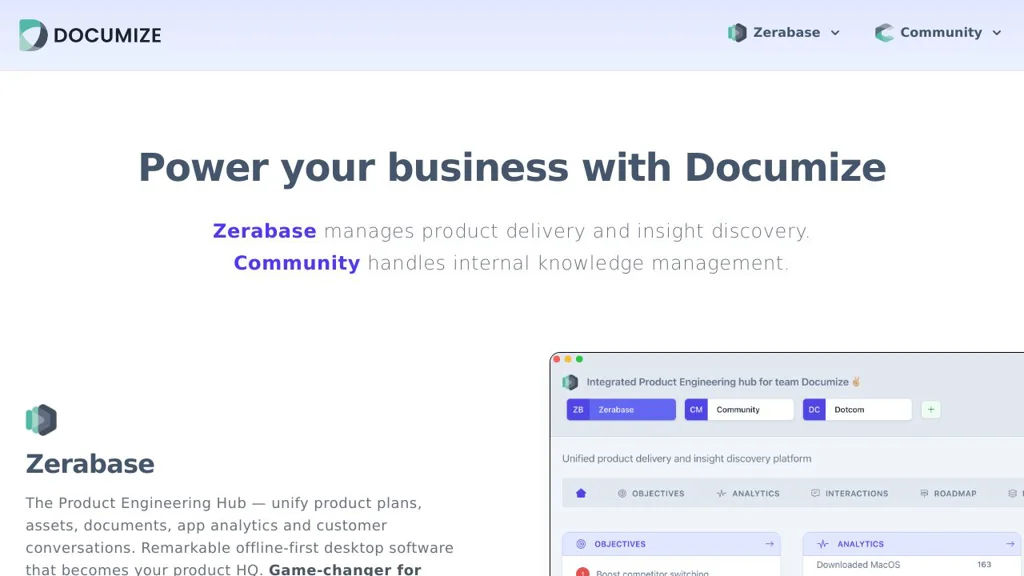
Task: Click the green maximize dot of app window
Action: click(x=579, y=359)
